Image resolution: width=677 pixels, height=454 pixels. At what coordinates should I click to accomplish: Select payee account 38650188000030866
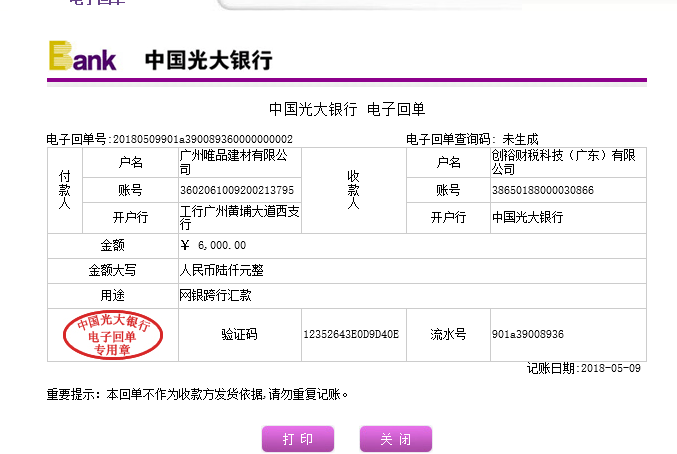[x=543, y=190]
